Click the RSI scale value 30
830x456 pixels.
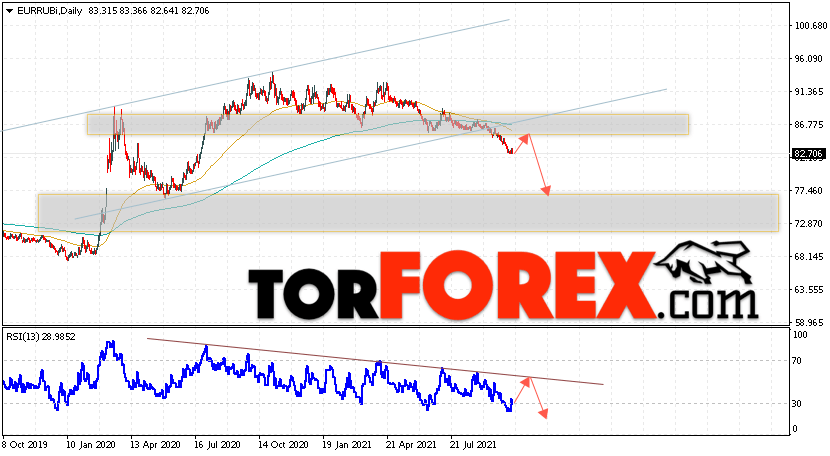tap(797, 404)
